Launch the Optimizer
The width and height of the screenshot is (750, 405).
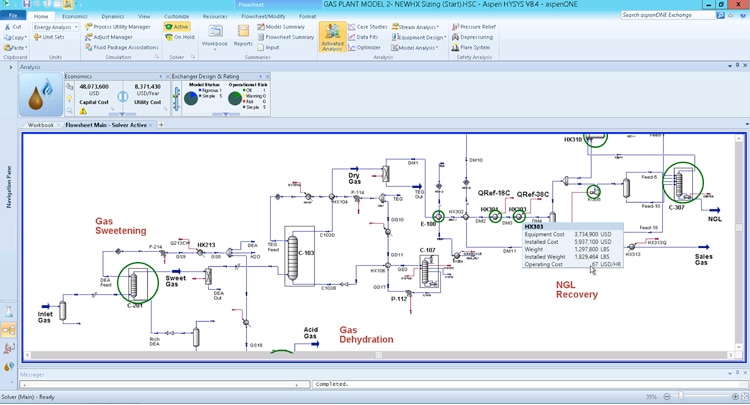click(364, 47)
